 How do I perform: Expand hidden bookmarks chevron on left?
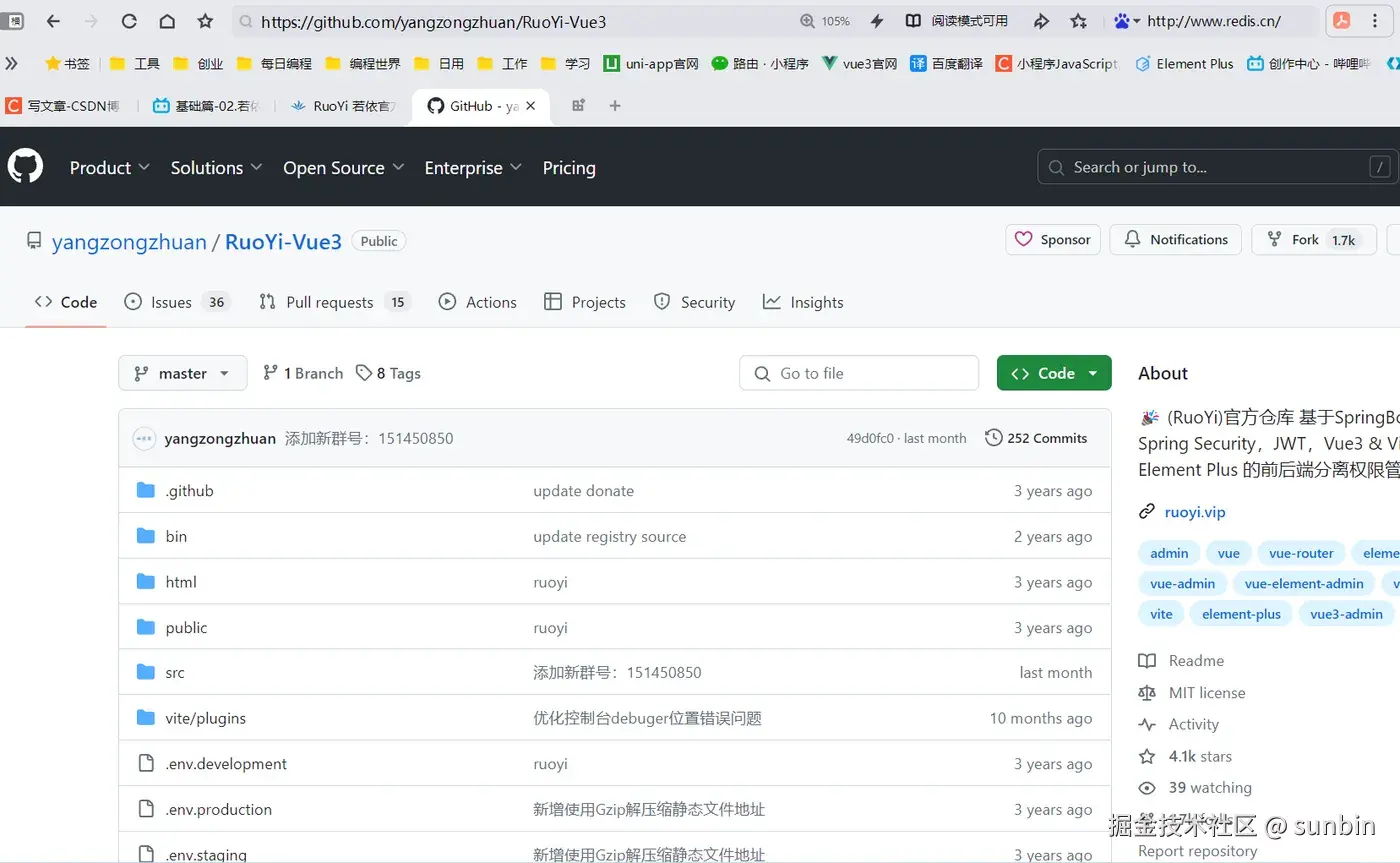click(11, 63)
